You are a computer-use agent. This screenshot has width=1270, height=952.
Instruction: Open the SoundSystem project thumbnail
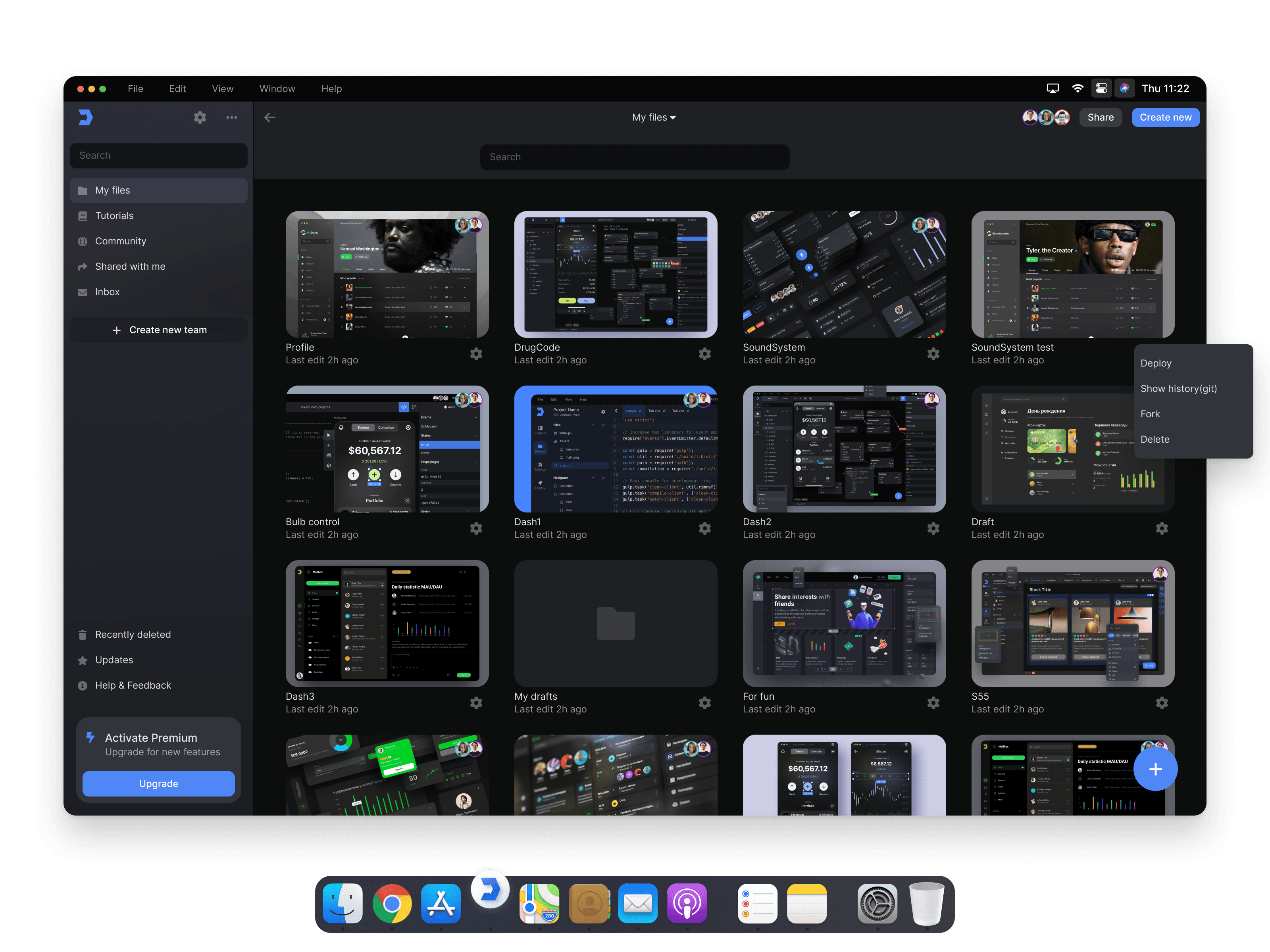click(x=843, y=275)
